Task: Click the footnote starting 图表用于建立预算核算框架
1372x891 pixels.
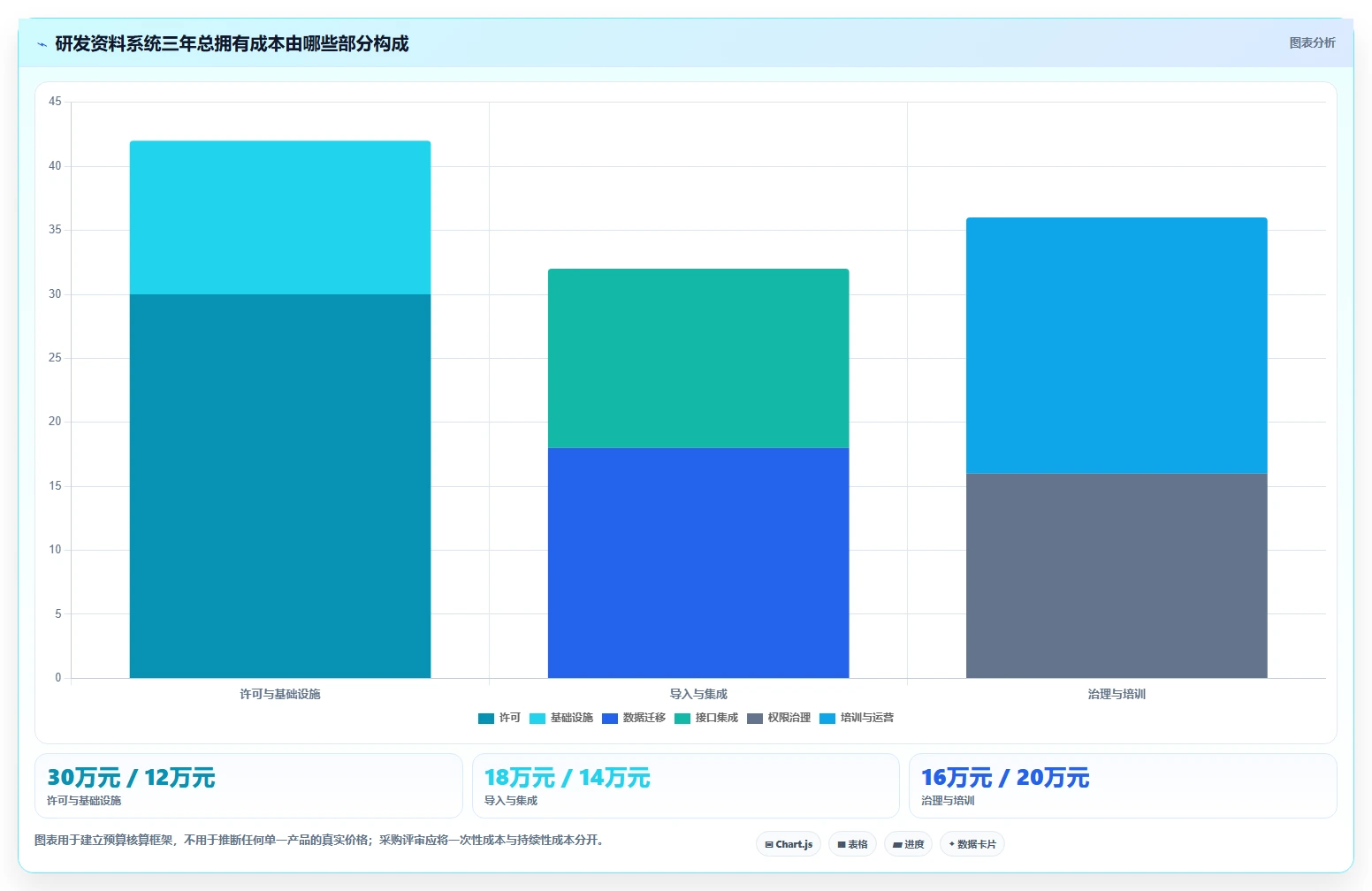Action: 321,840
